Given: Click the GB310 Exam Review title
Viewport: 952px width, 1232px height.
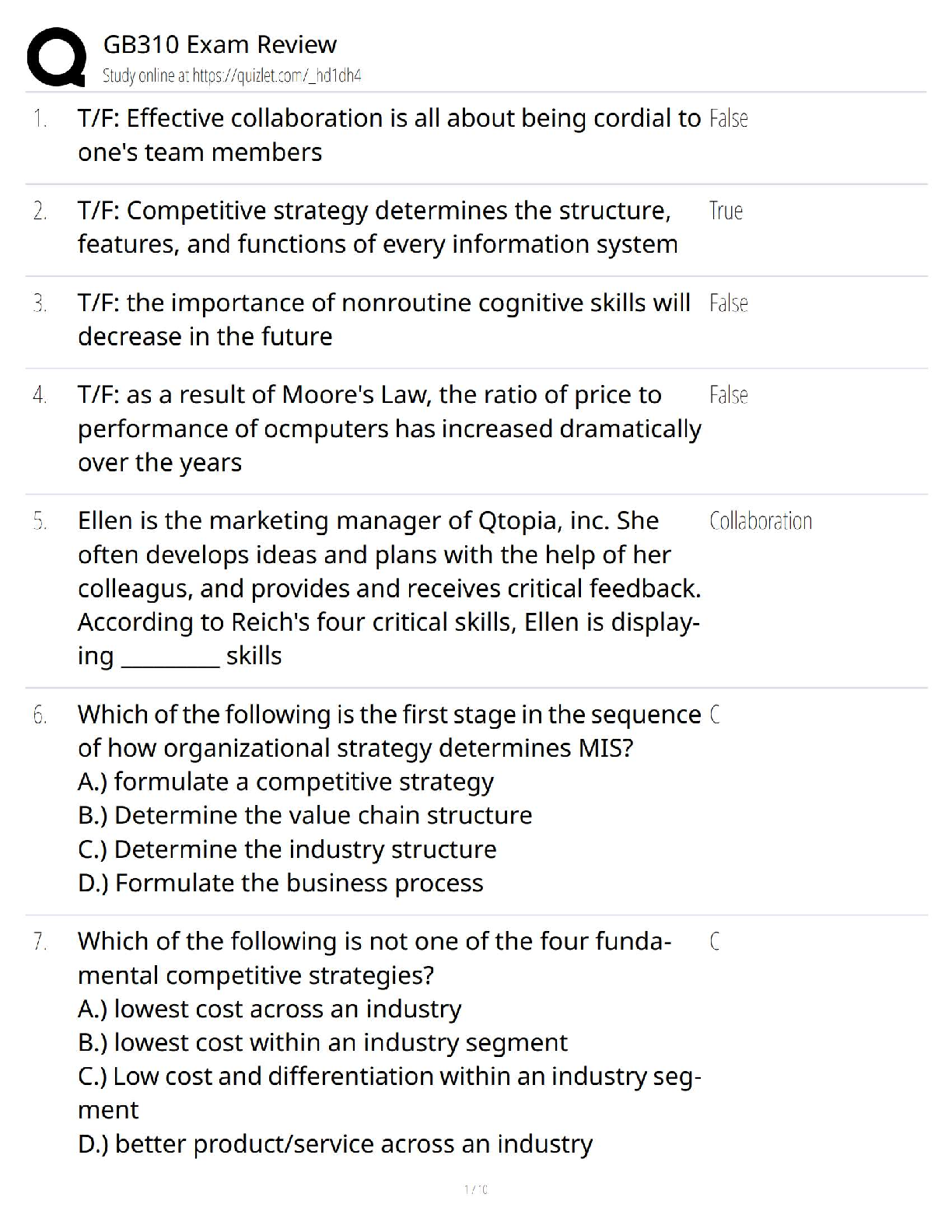Looking at the screenshot, I should pos(220,44).
